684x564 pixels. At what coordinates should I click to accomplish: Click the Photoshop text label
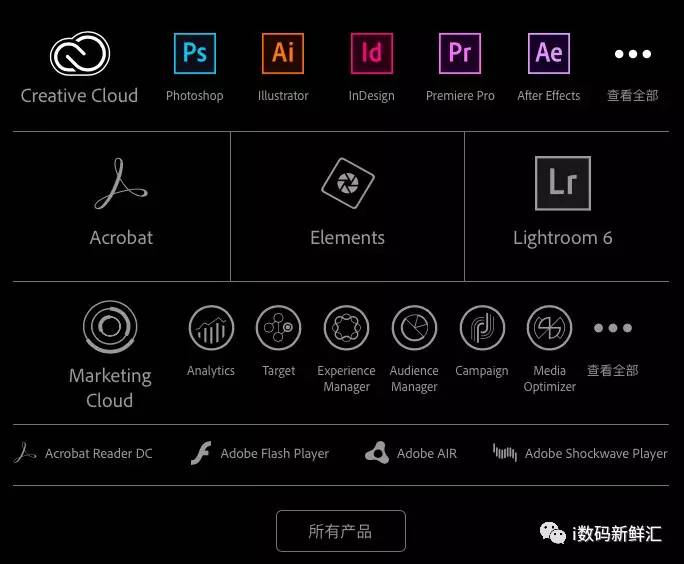195,96
